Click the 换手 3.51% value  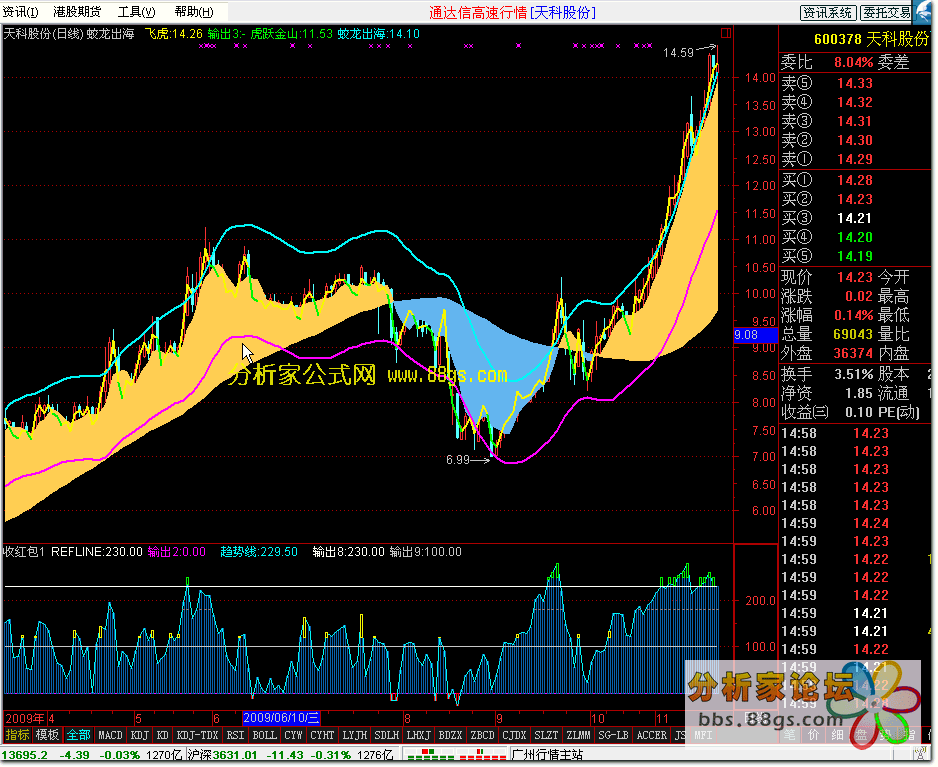(x=854, y=375)
